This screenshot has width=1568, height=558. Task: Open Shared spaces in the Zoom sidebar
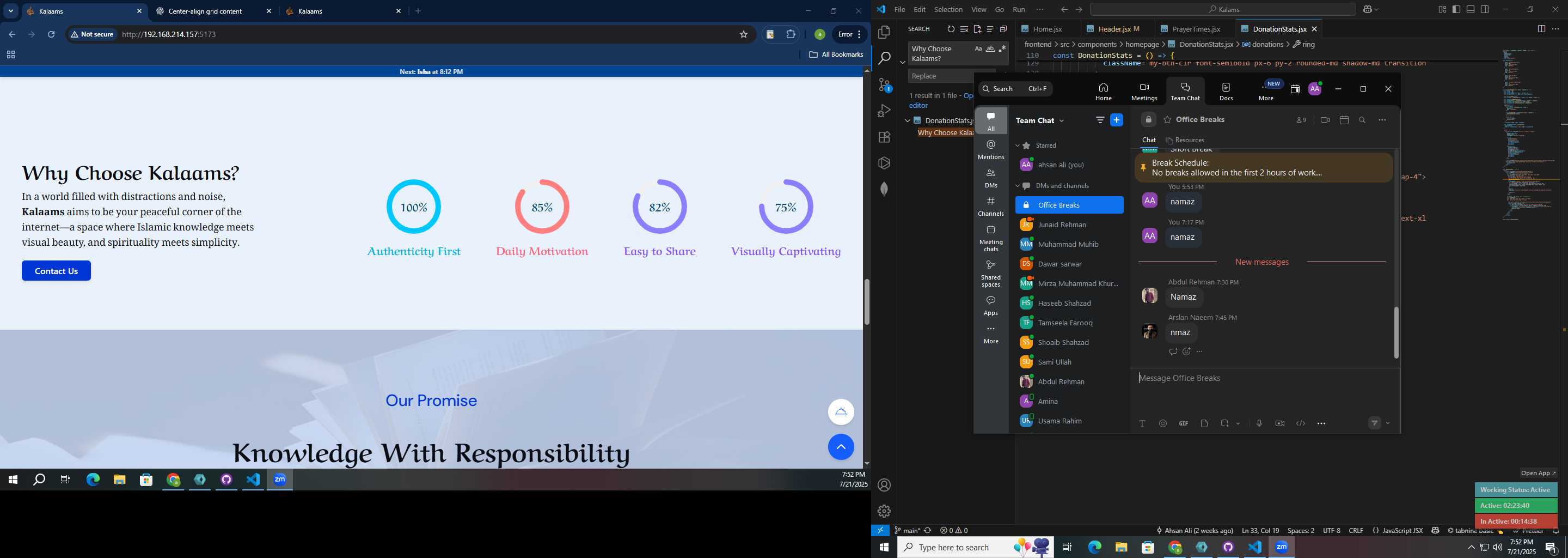(x=990, y=274)
